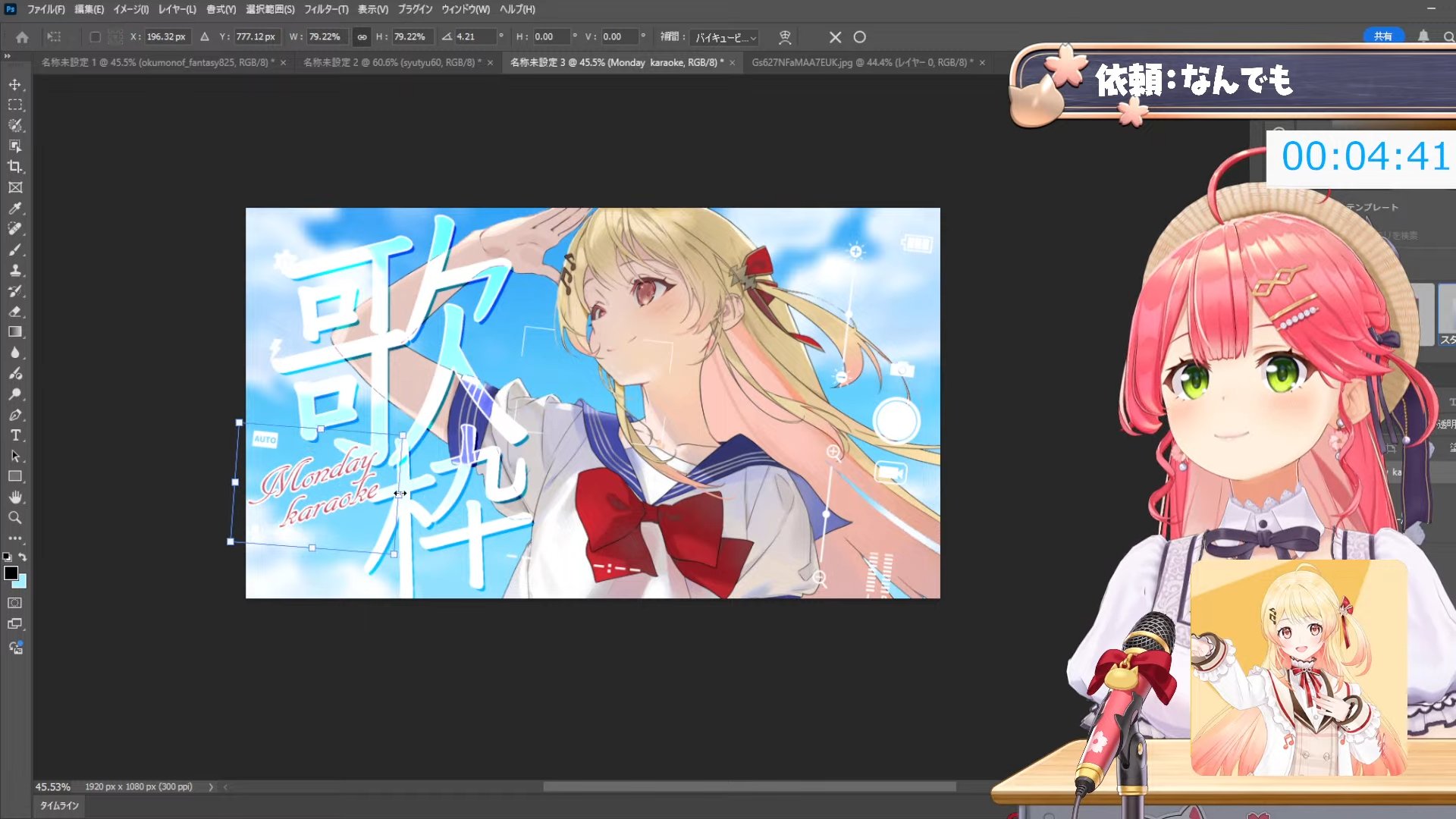Open the search magnifier at top right
Viewport: 1456px width, 819px height.
(1448, 36)
